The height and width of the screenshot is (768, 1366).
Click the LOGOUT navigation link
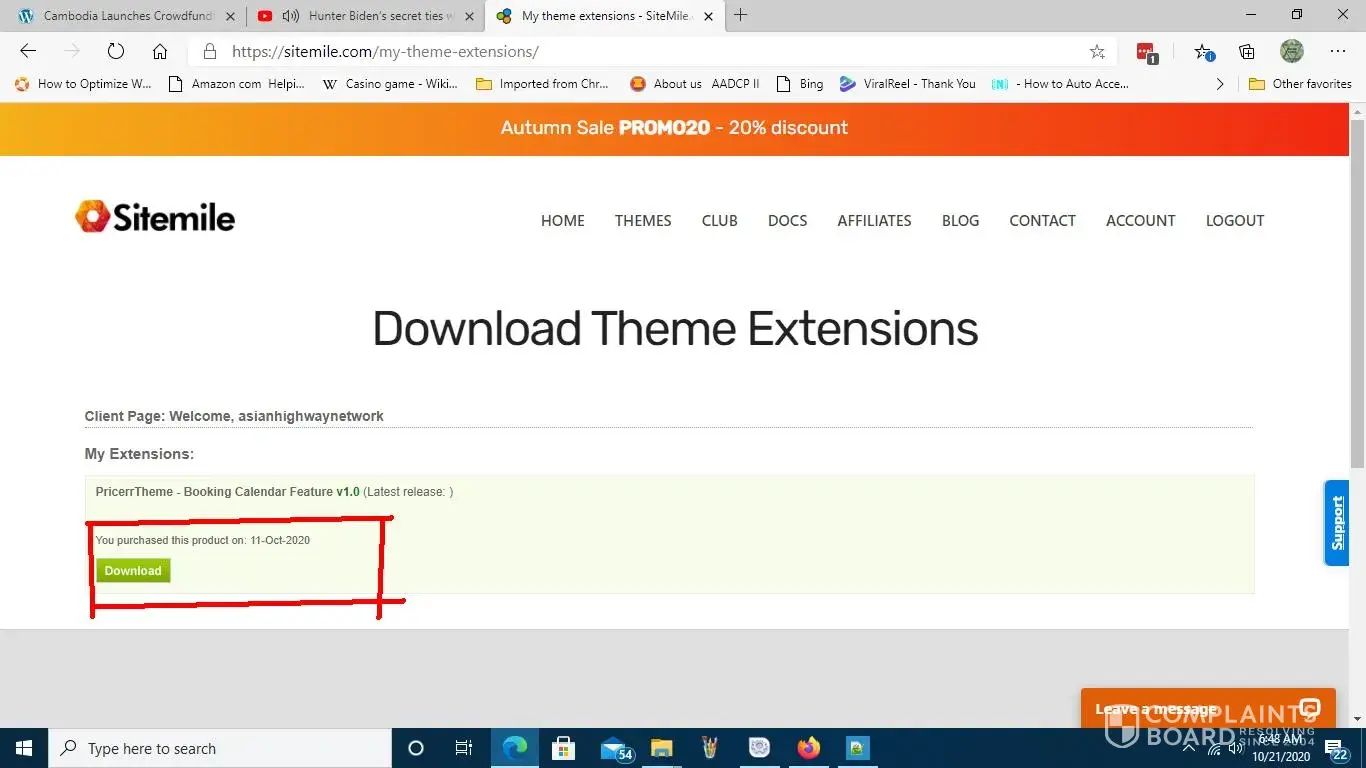pos(1234,221)
